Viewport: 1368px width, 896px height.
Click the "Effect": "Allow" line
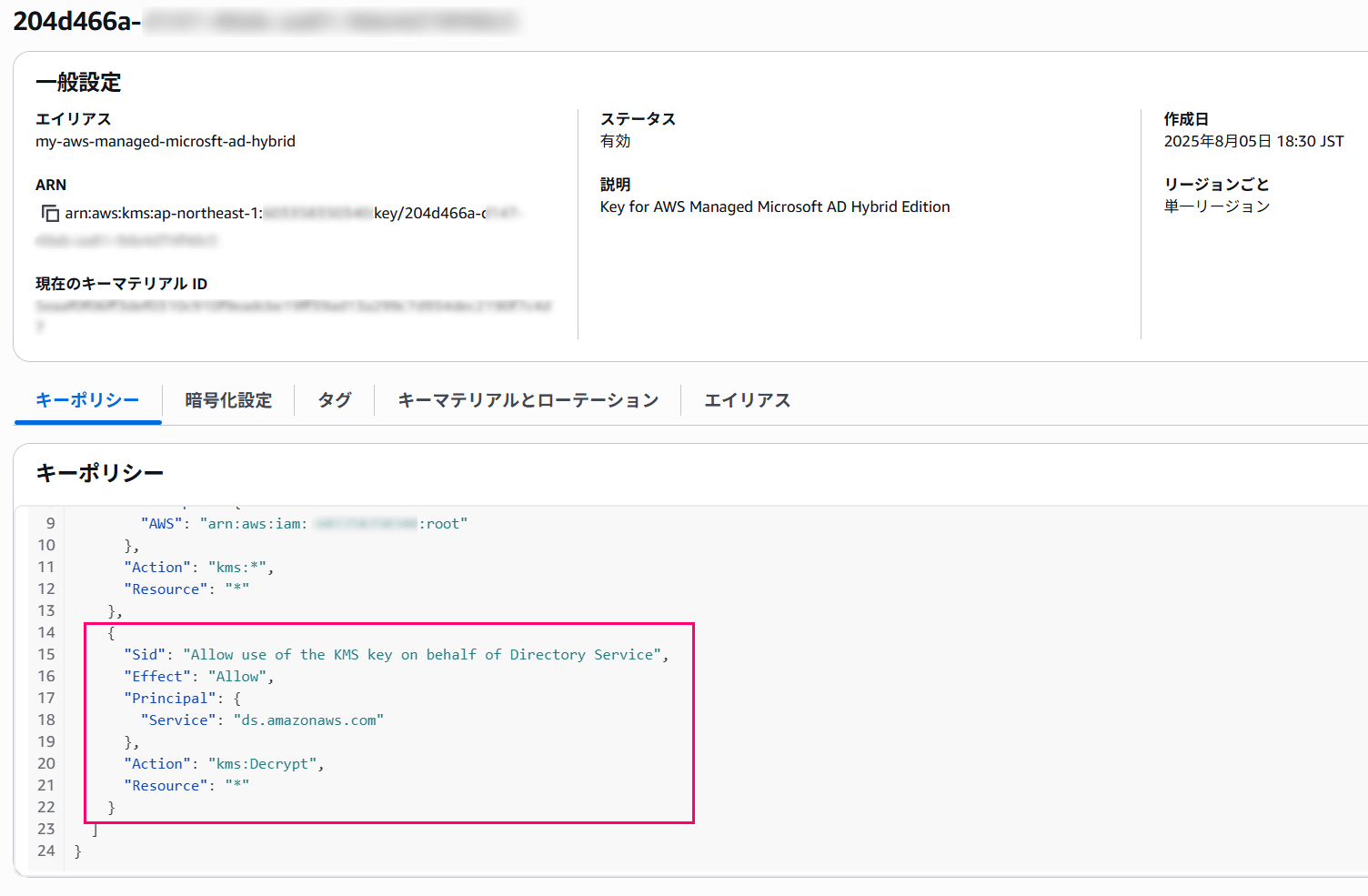pos(199,677)
